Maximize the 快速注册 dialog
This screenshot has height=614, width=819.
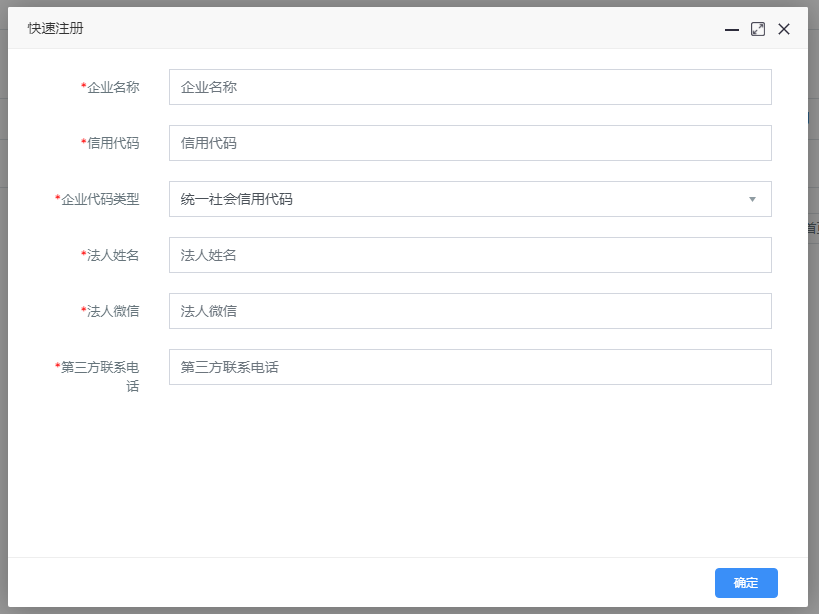pyautogui.click(x=758, y=29)
